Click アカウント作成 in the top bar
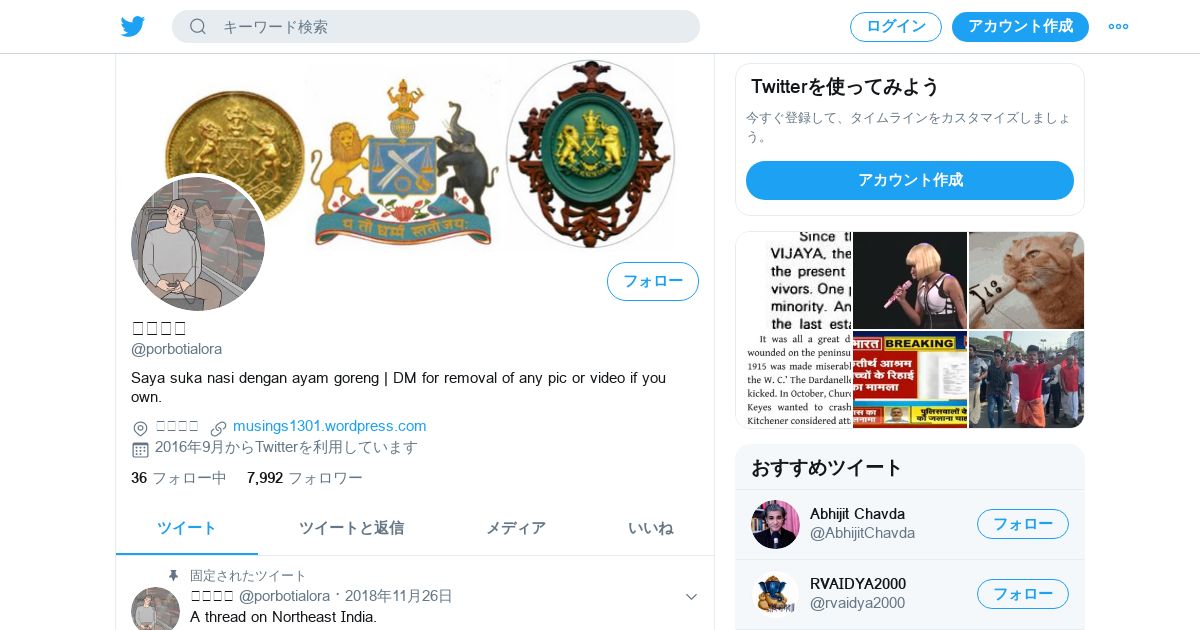 pyautogui.click(x=1020, y=27)
